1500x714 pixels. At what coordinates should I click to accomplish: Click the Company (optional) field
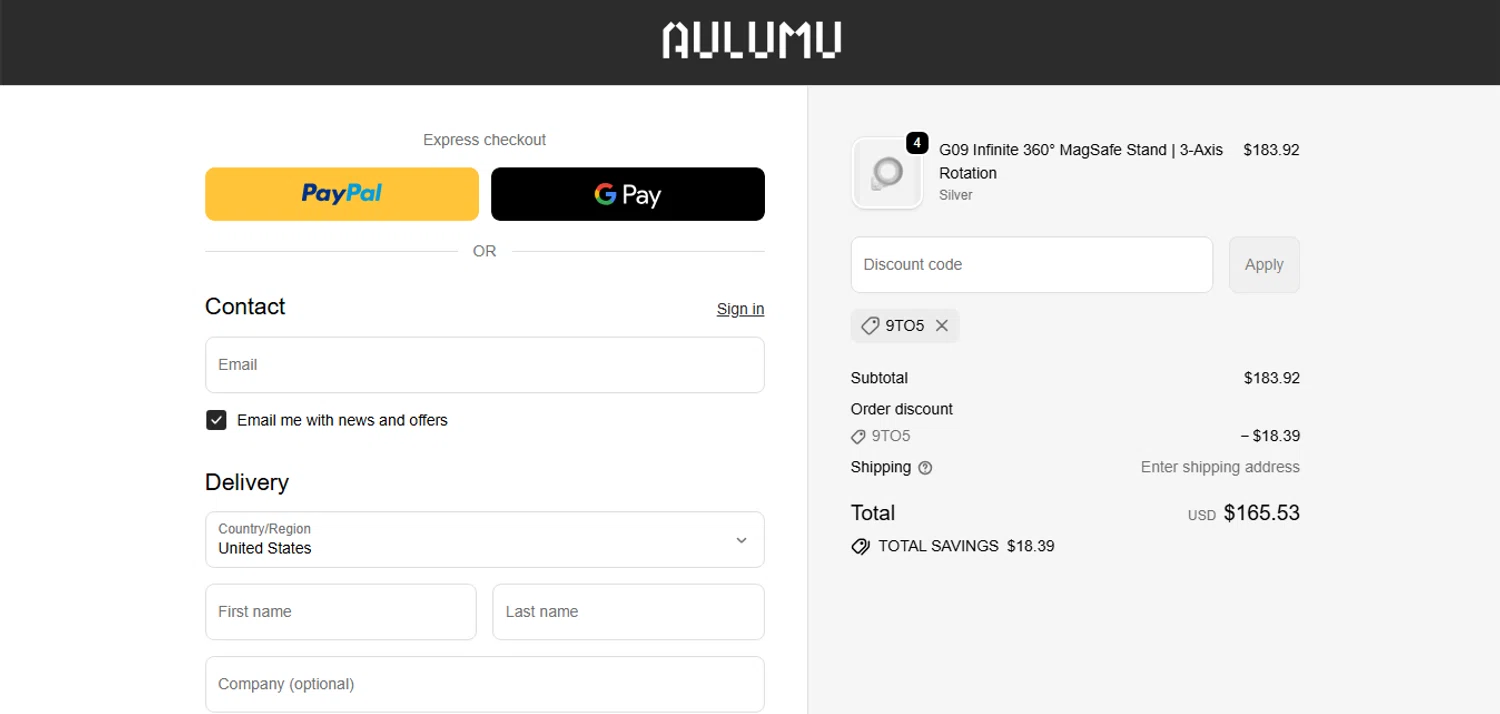tap(485, 684)
